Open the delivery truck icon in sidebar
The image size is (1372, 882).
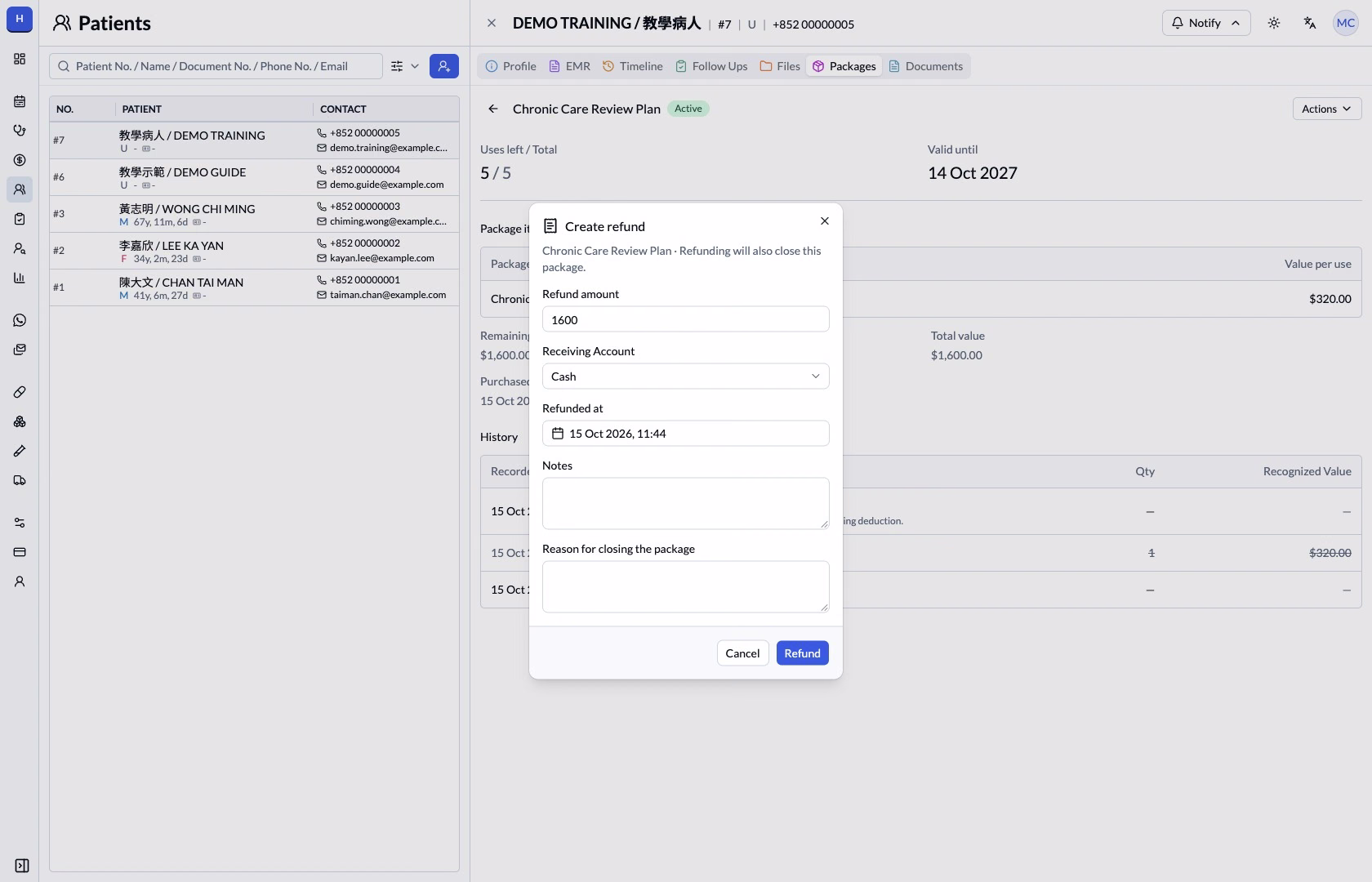tap(20, 480)
